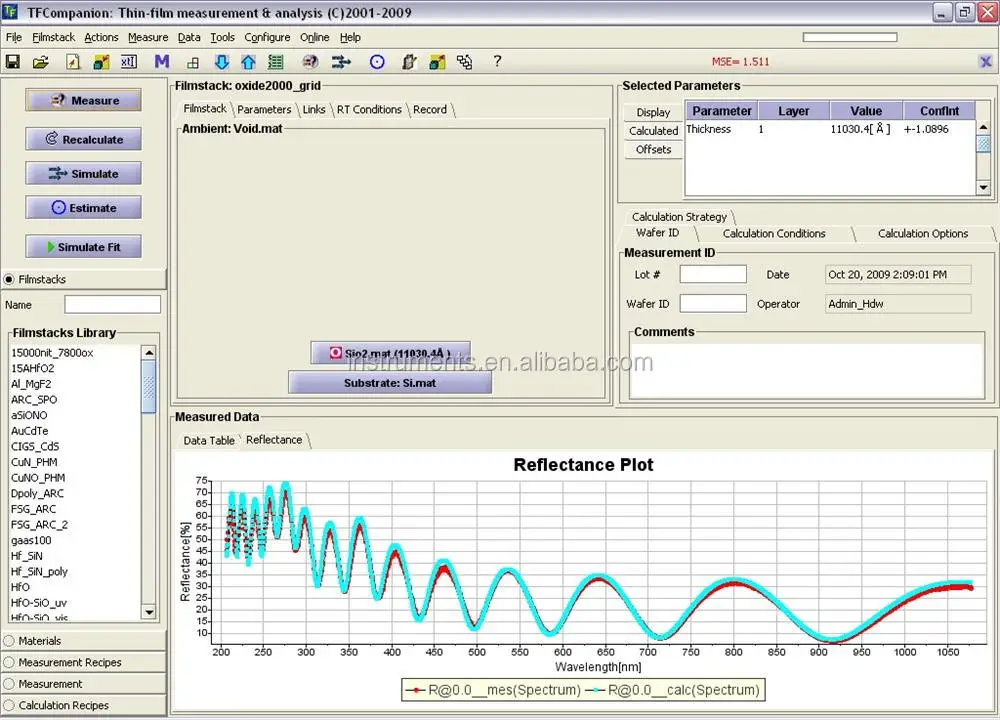The width and height of the screenshot is (1000, 720).
Task: Select the Measurement Recipes radio button
Action: (10, 662)
